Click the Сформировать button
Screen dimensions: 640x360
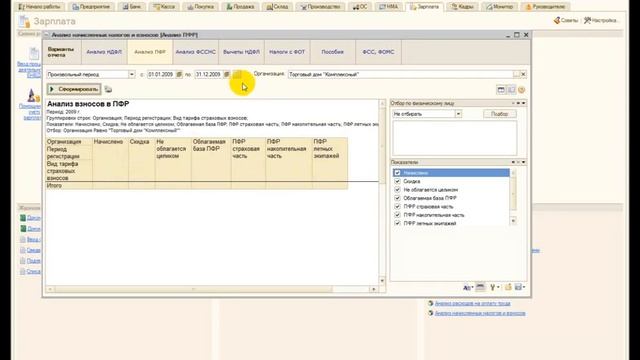[74, 89]
